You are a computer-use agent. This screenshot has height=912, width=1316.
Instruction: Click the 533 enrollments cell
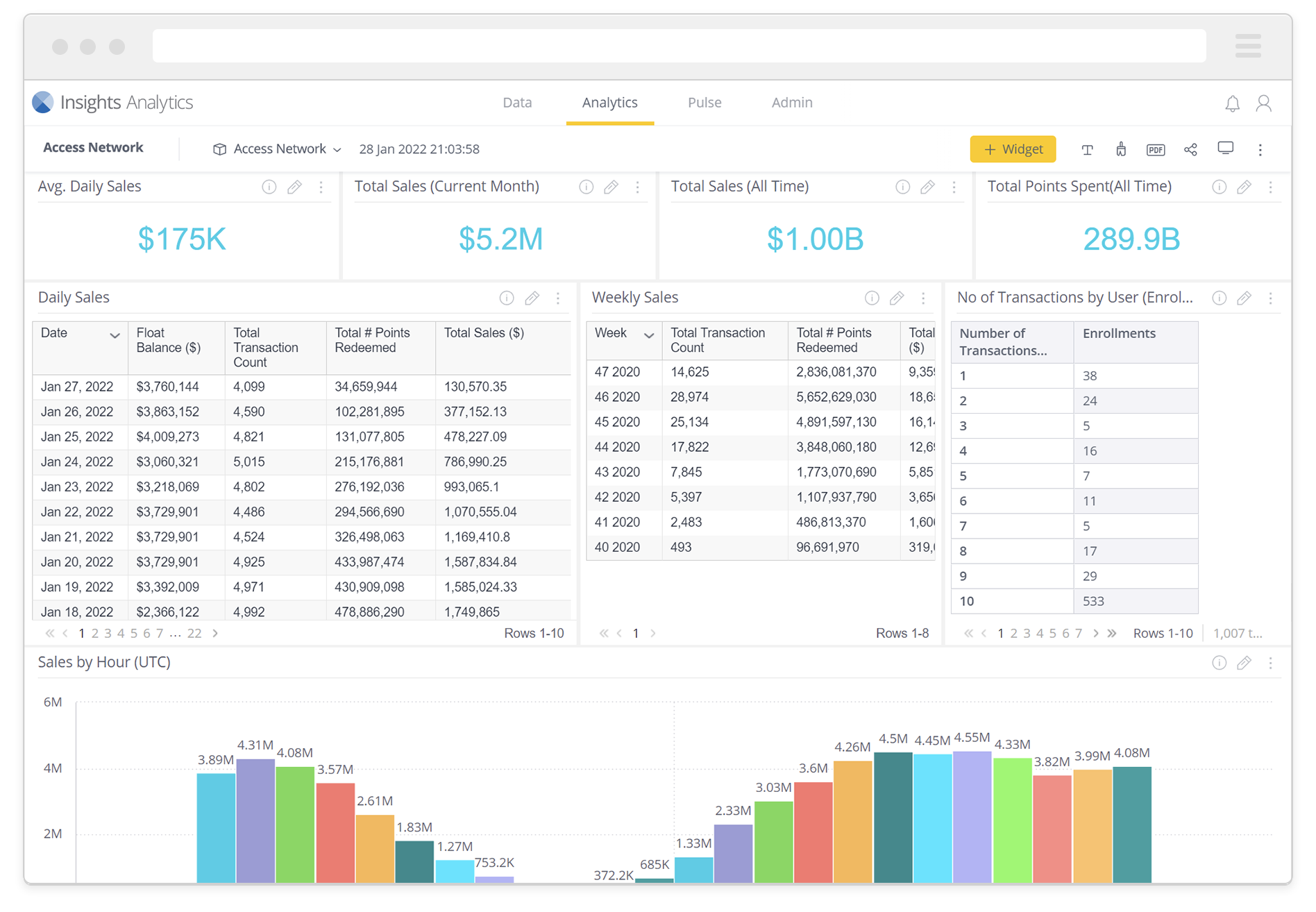[1136, 601]
